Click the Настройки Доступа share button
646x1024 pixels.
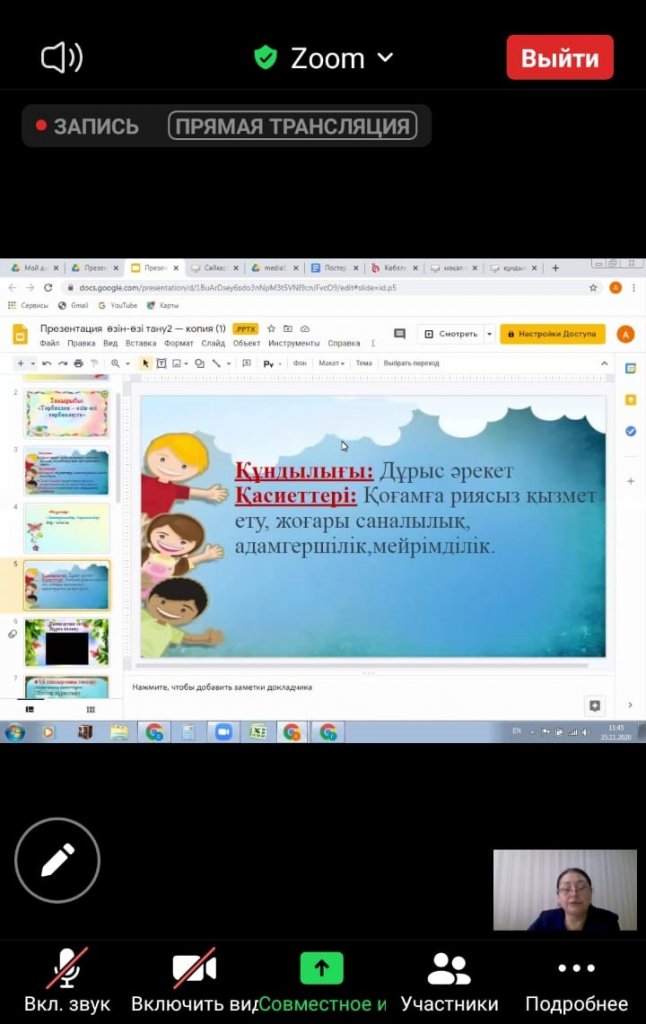(552, 334)
